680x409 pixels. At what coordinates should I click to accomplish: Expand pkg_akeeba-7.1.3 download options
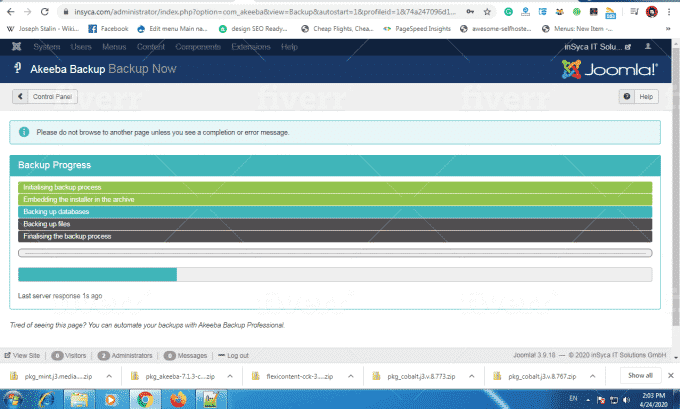tap(230, 376)
